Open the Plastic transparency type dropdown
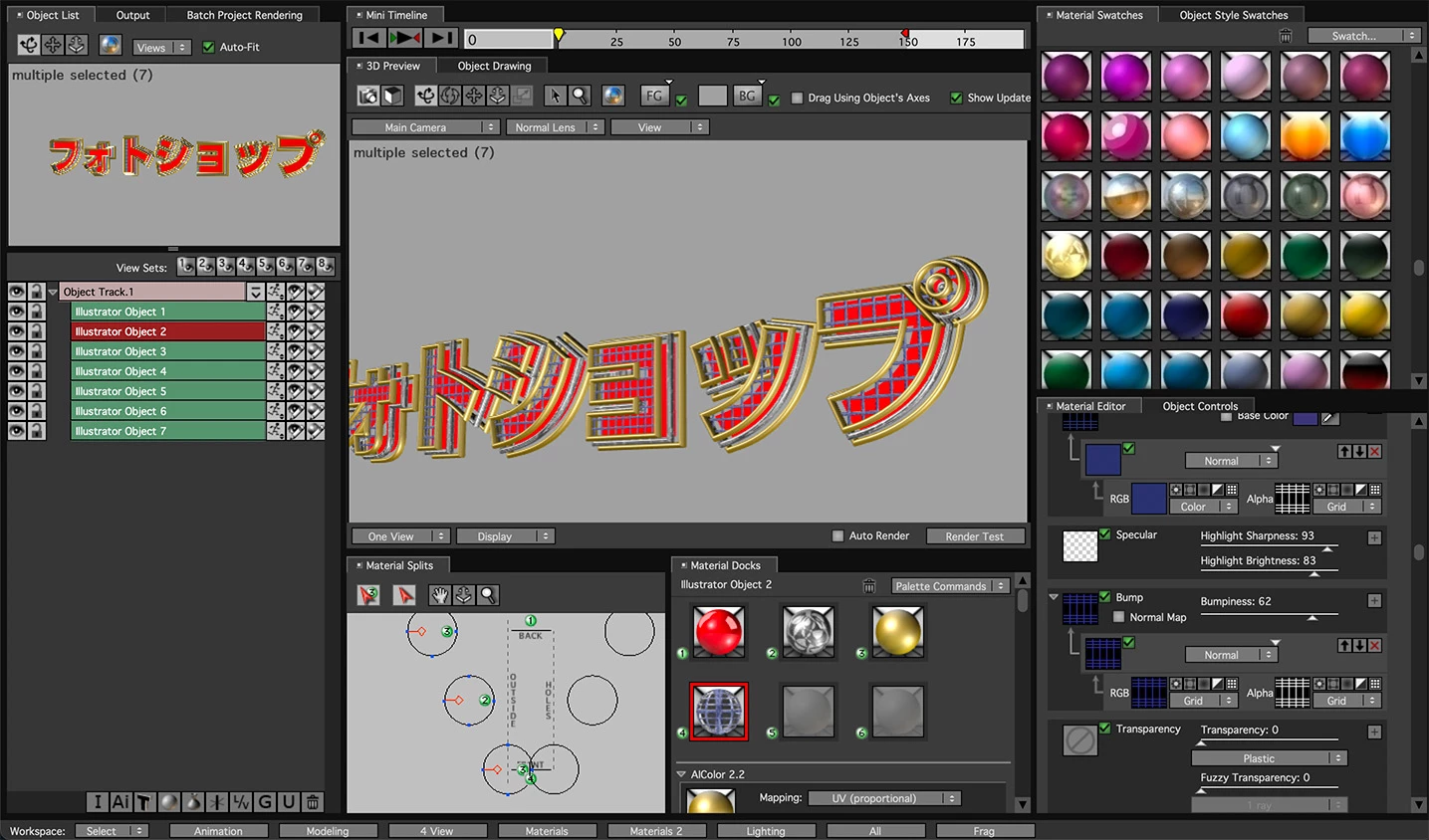This screenshot has height=840, width=1429. [1269, 758]
